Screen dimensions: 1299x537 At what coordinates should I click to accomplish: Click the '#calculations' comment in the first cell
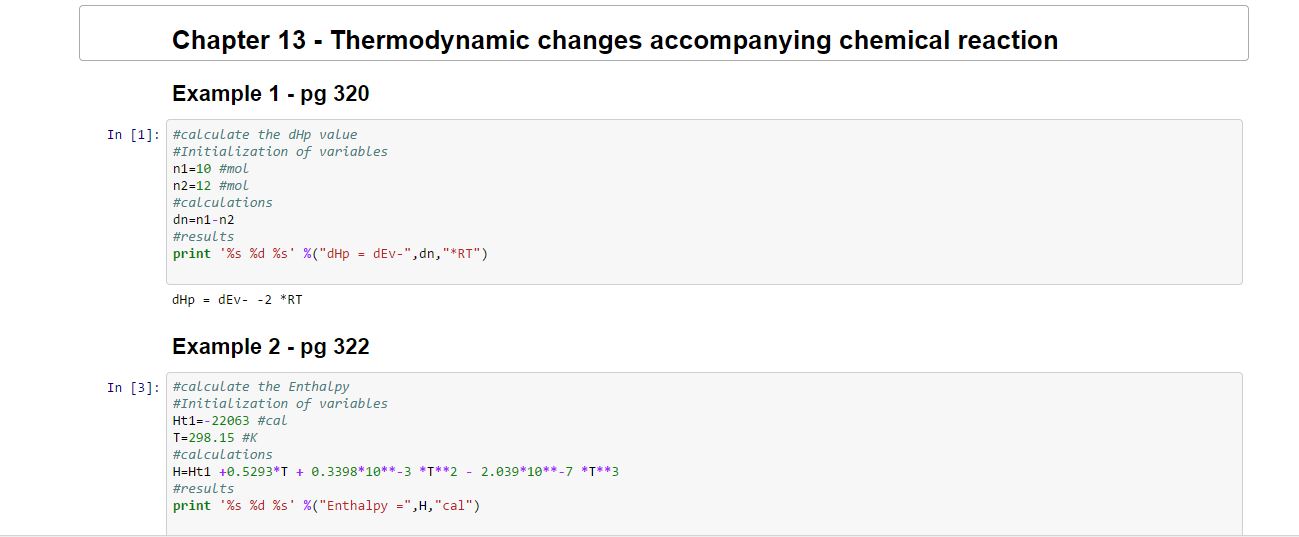click(222, 203)
